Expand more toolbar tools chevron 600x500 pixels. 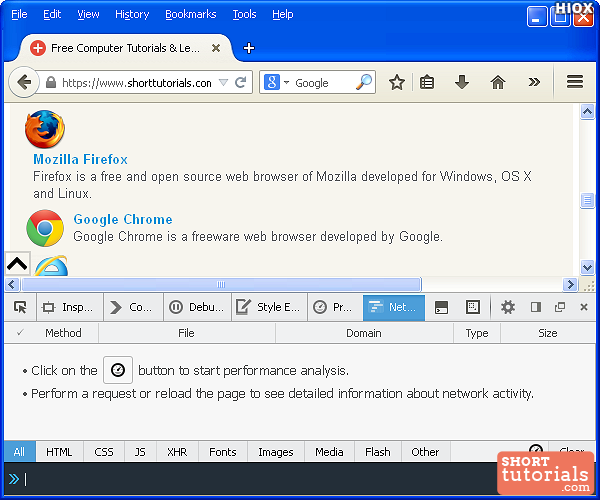pyautogui.click(x=534, y=82)
